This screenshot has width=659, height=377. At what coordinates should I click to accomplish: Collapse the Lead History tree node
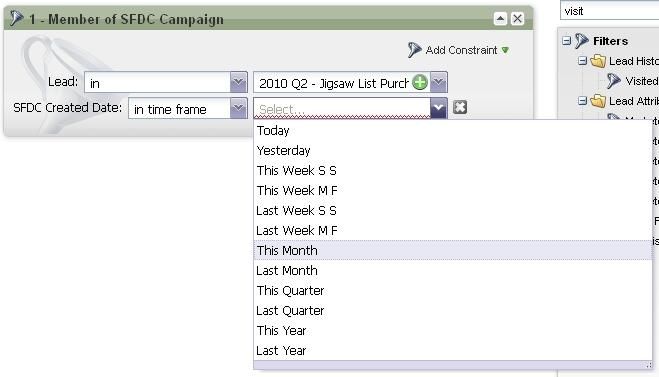[x=582, y=61]
